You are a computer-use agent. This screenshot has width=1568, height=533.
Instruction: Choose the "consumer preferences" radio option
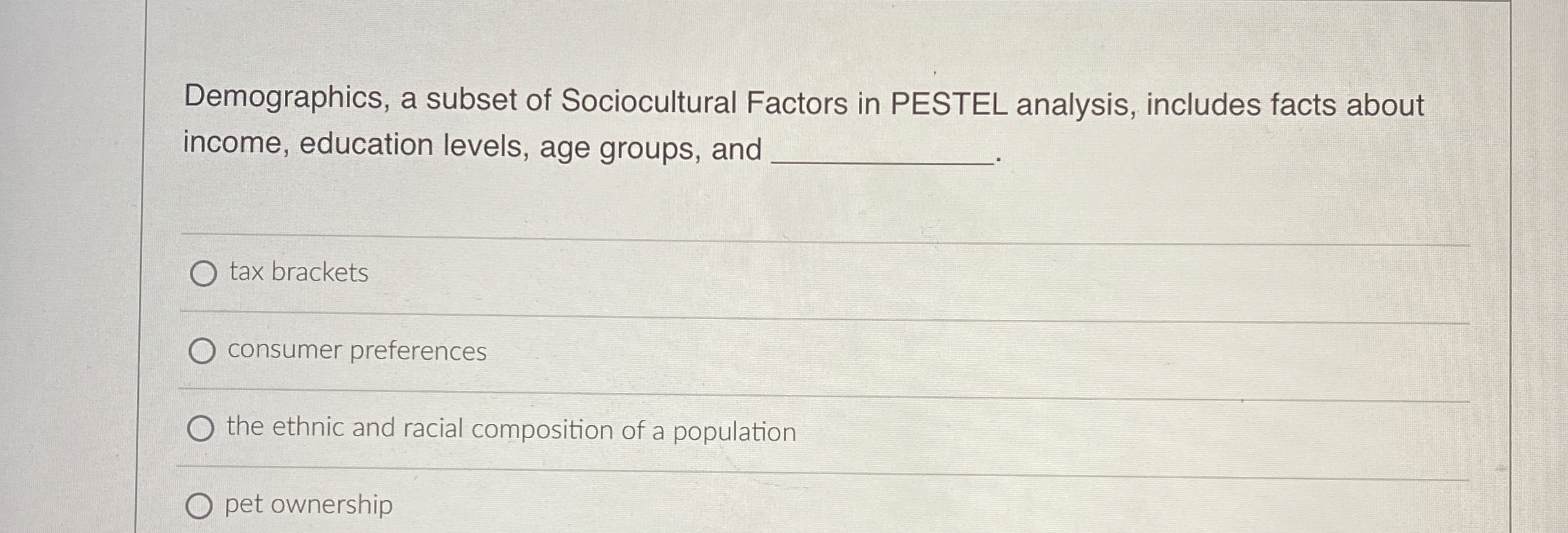(201, 351)
